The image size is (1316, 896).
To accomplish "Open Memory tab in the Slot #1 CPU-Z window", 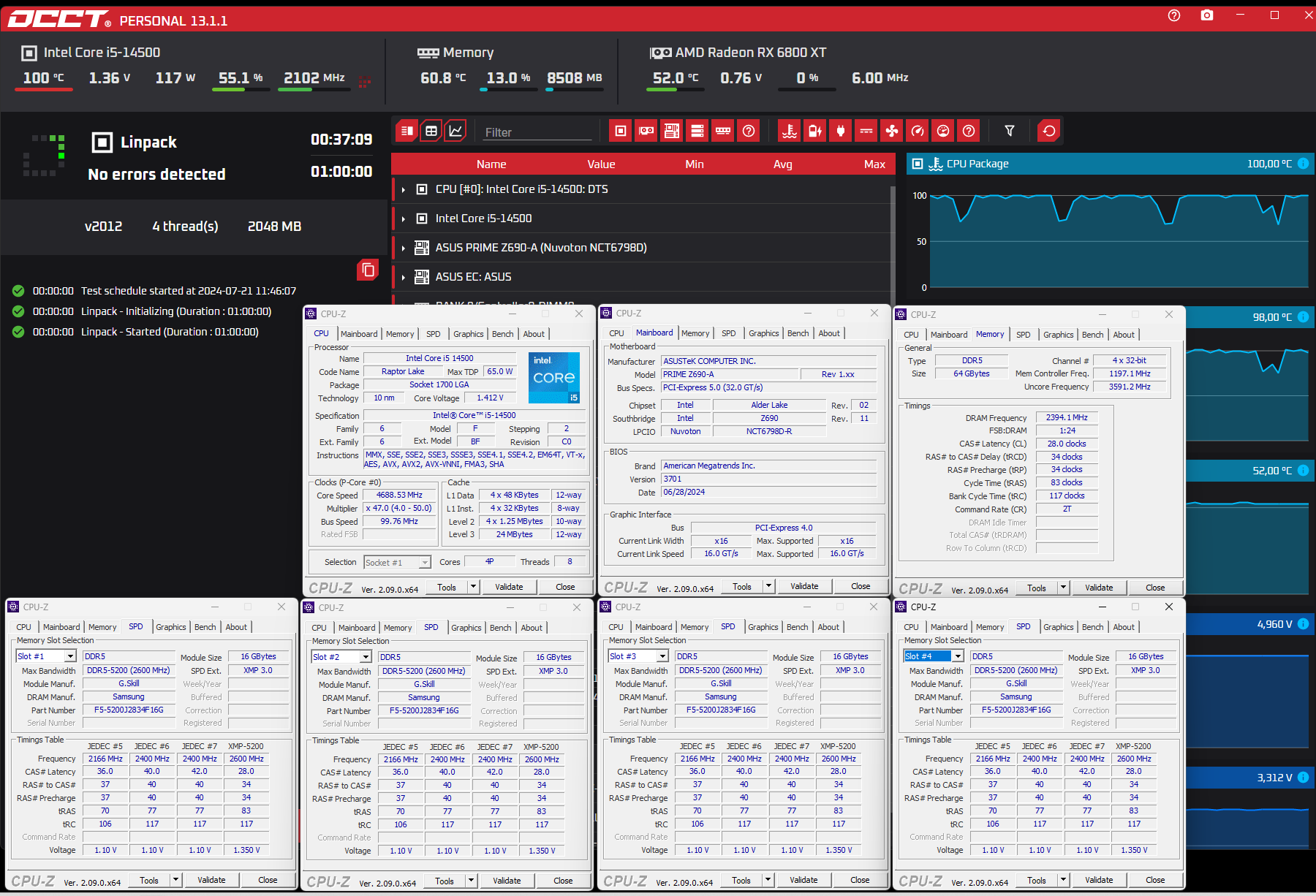I will 102,627.
